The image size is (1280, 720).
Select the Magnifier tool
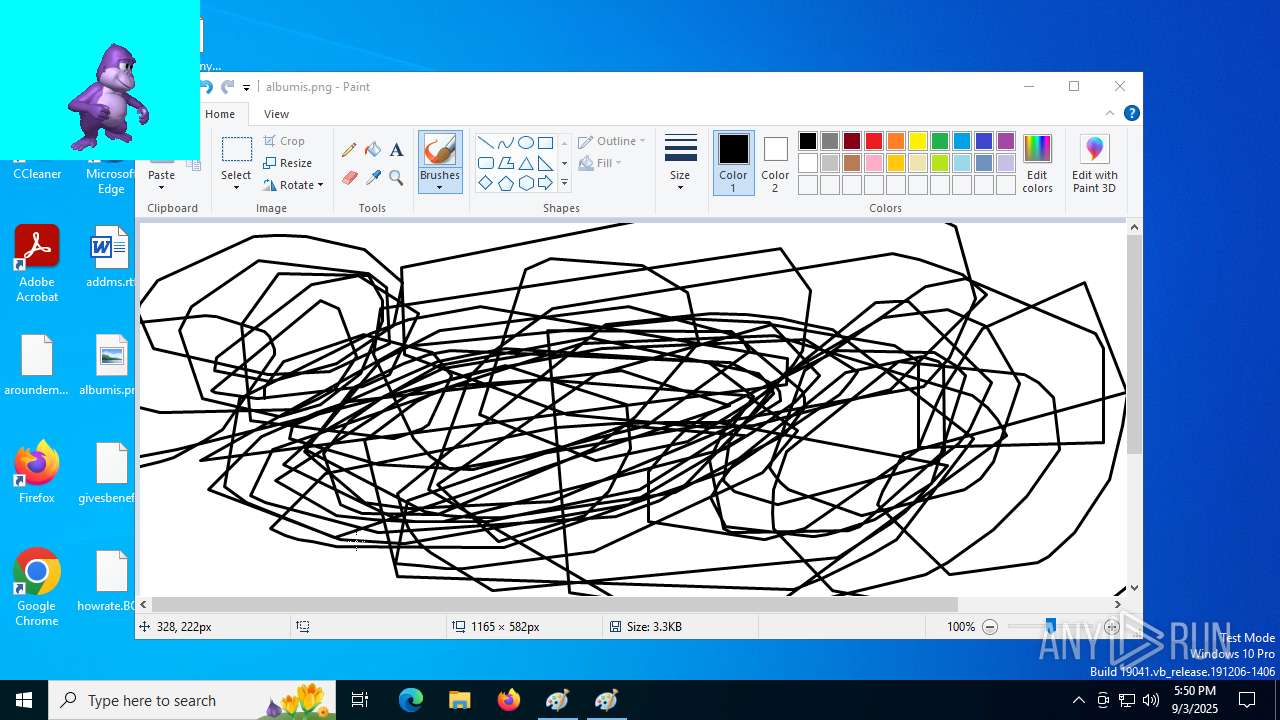pyautogui.click(x=396, y=178)
